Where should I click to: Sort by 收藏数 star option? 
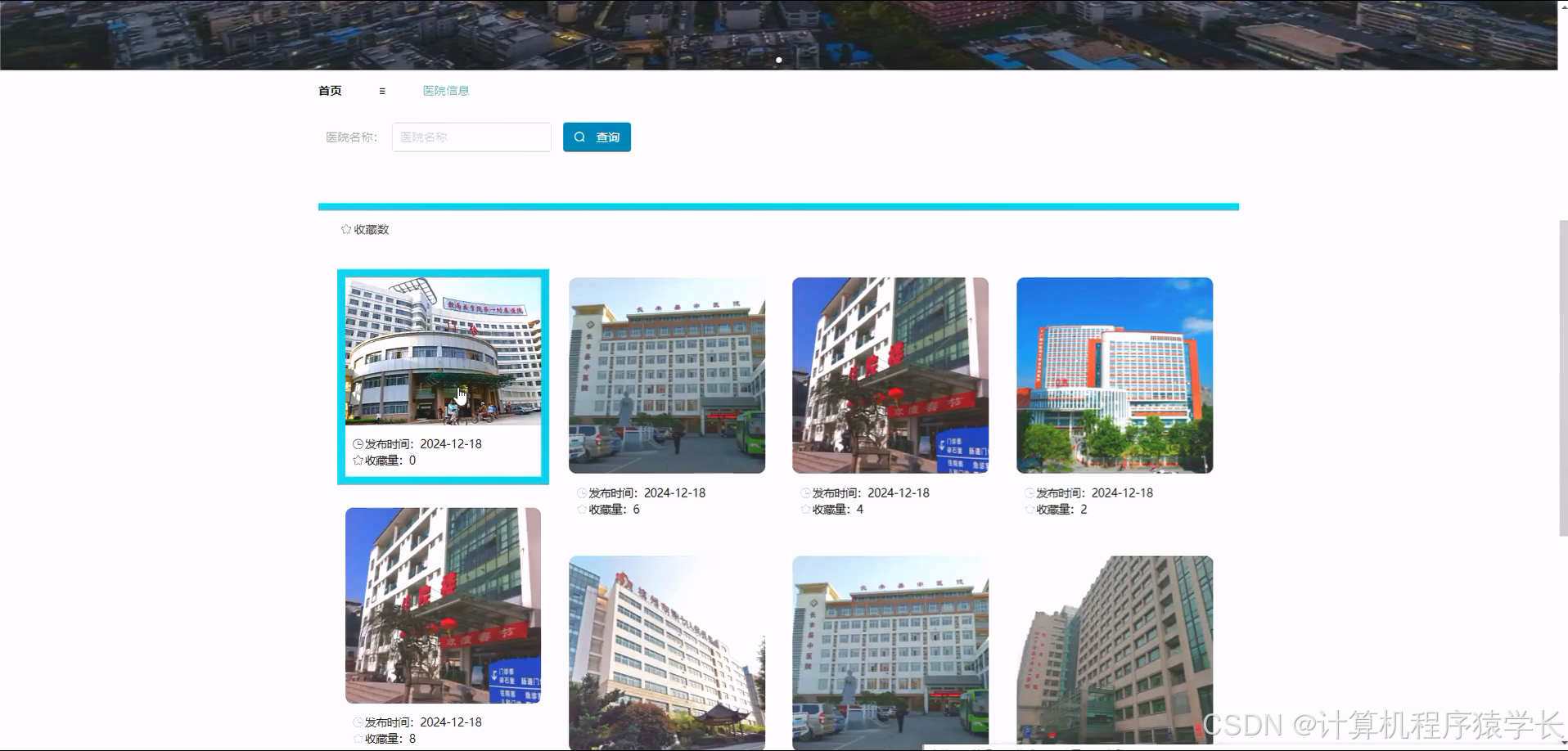[365, 230]
